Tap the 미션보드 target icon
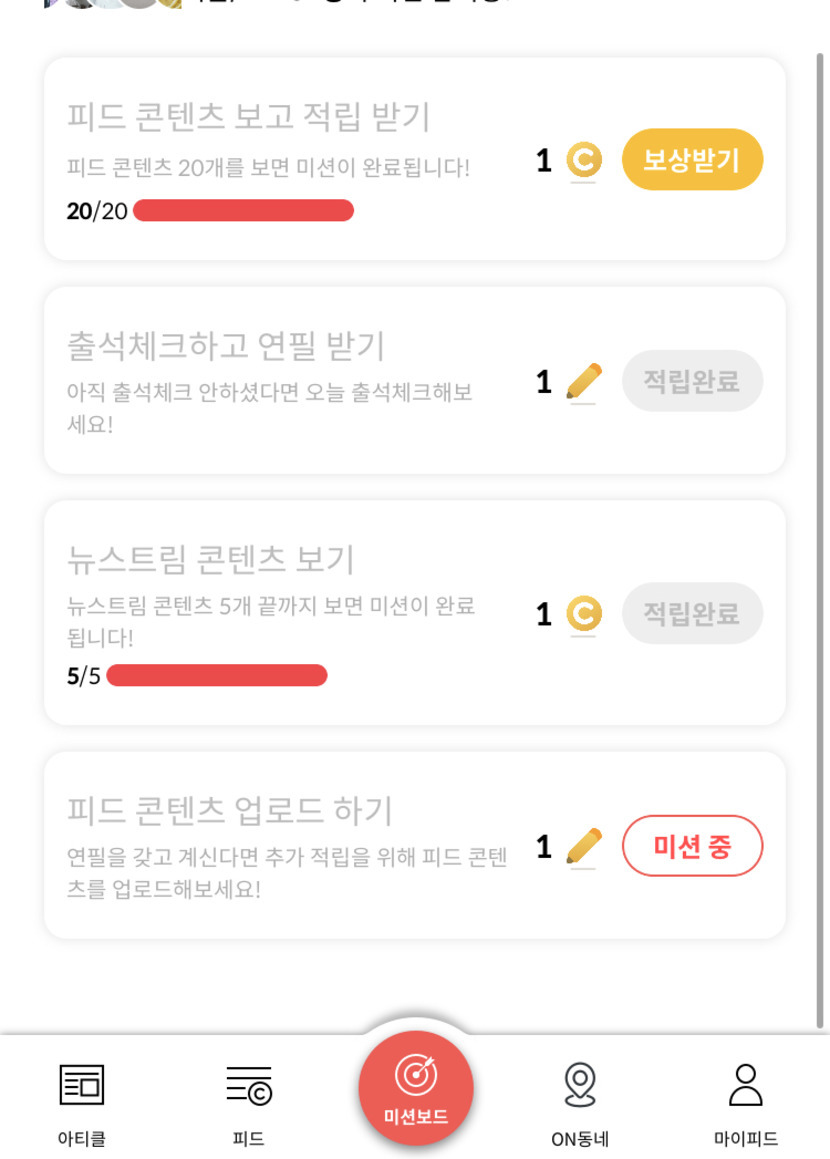The image size is (830, 1159). point(415,1076)
